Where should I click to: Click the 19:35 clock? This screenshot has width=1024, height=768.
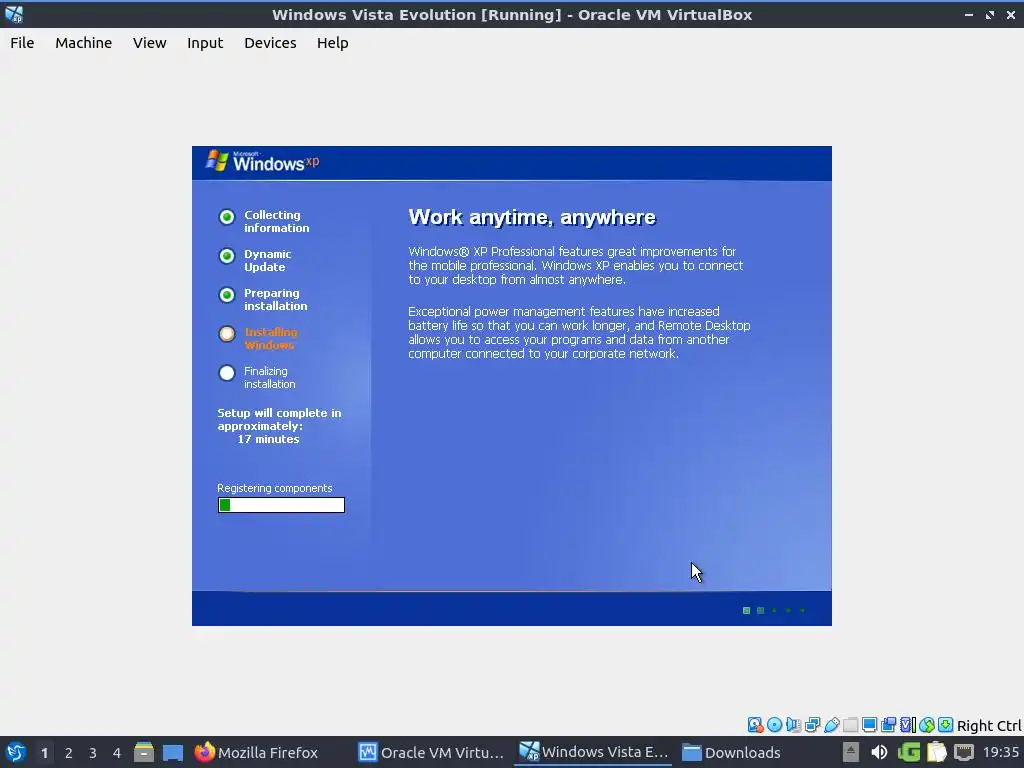(x=1000, y=752)
